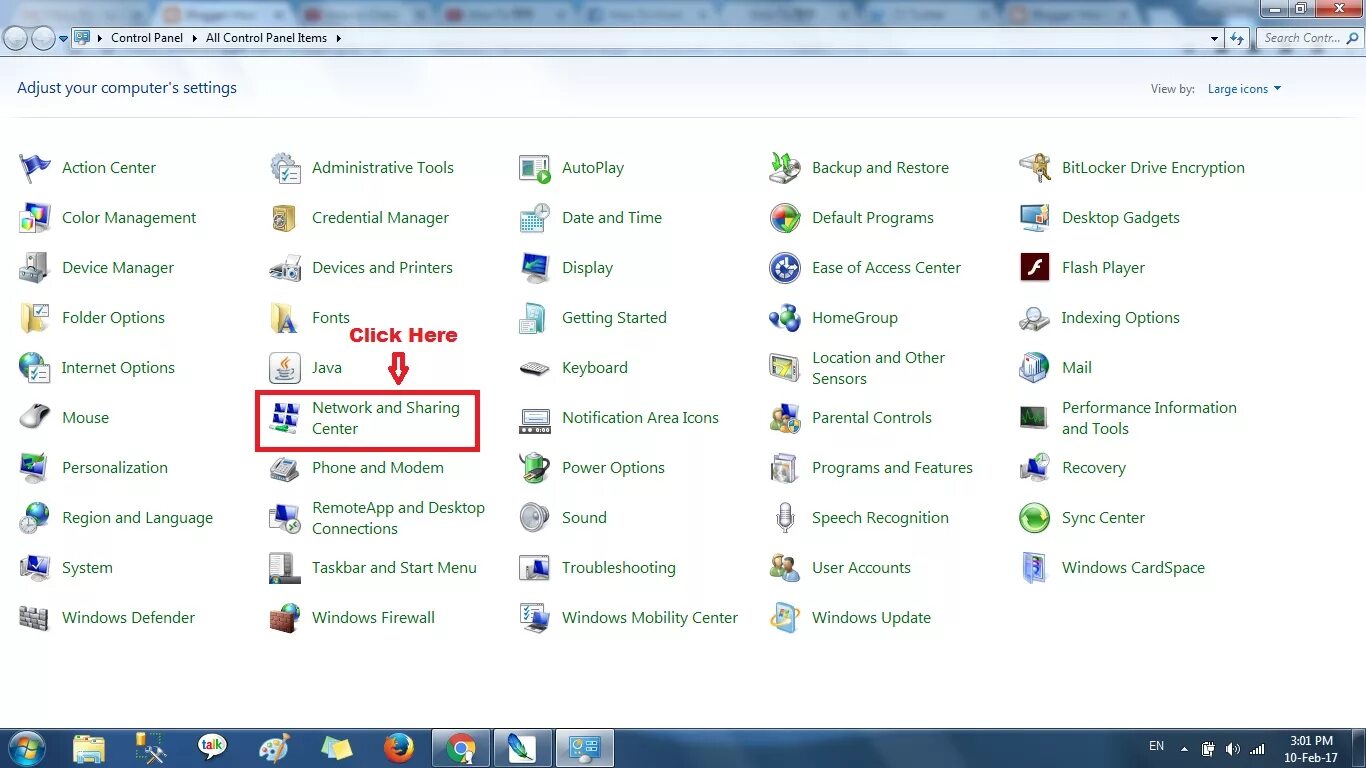
Task: Open the Folder Options icon
Action: 35,318
